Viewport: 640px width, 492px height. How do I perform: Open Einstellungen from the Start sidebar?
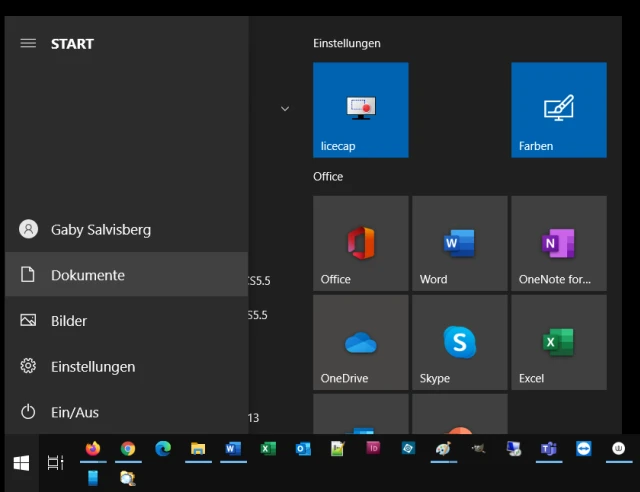coord(92,367)
